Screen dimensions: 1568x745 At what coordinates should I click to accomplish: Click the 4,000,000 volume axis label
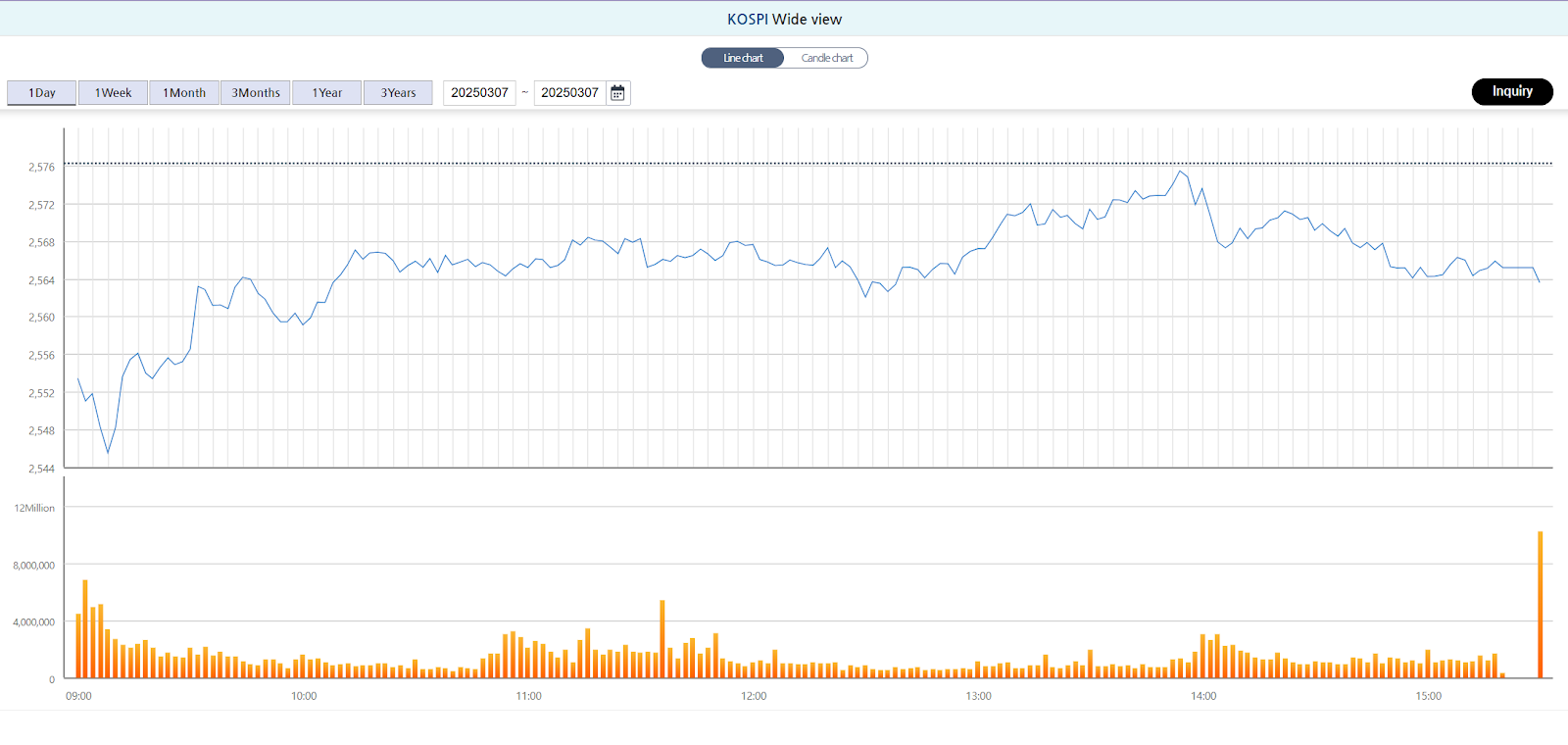[x=33, y=622]
